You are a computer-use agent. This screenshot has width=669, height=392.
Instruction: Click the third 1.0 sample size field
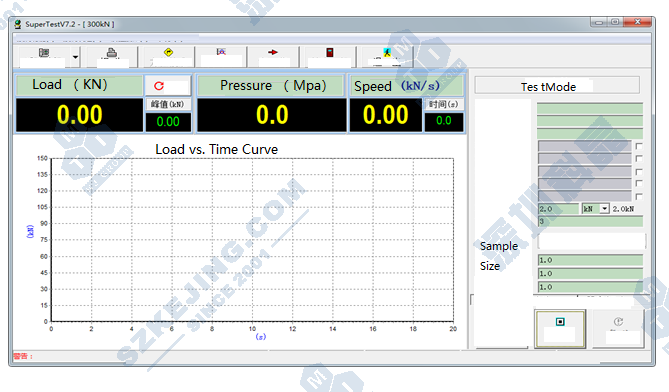tap(590, 287)
